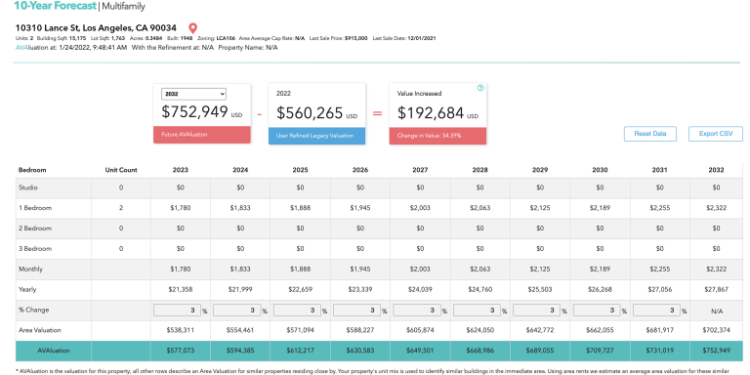Open the forecast year dropdown showing 2032
The image size is (750, 375).
194,94
